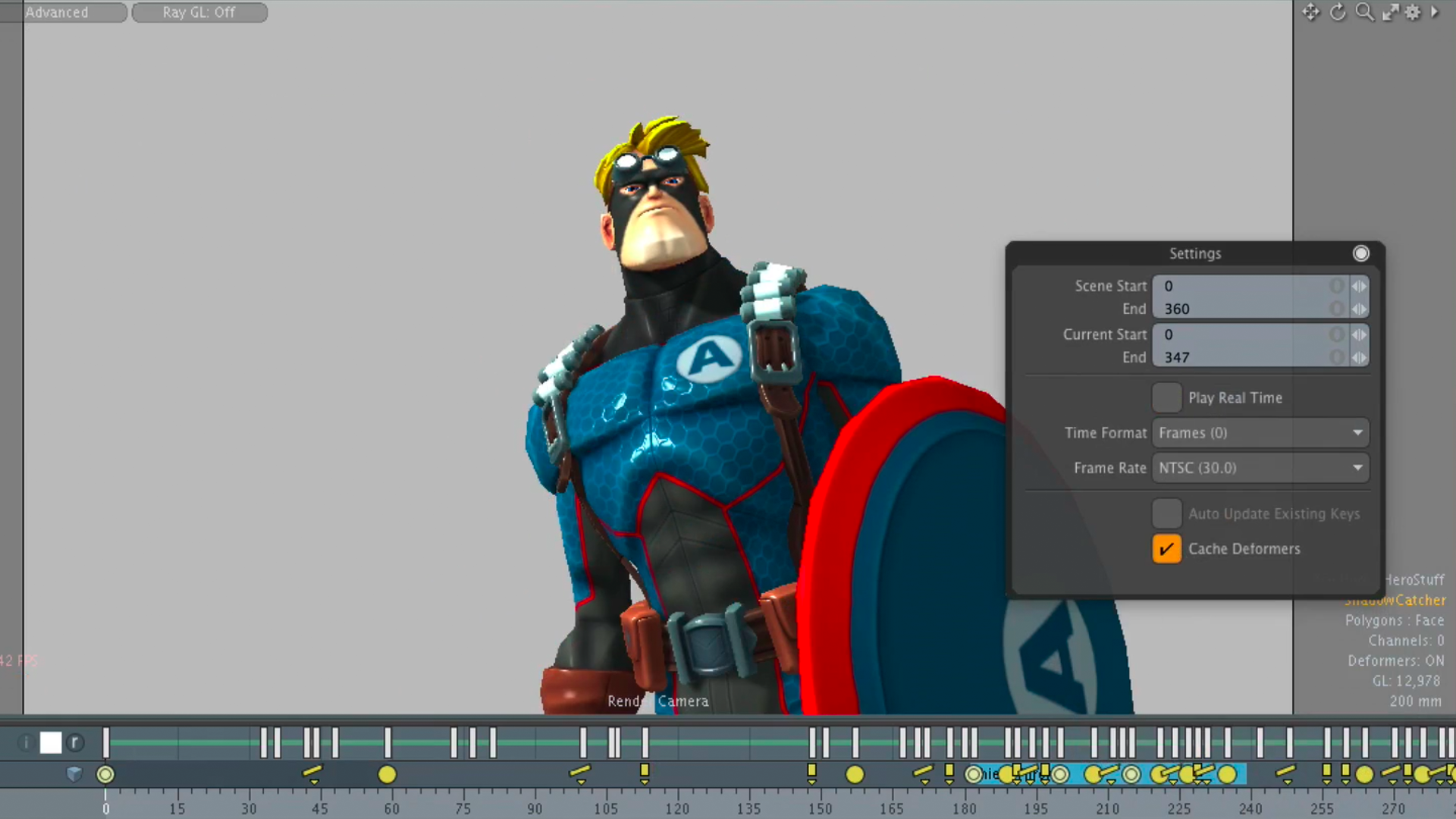Click the play arrow icon in the toolbar

click(x=1435, y=12)
